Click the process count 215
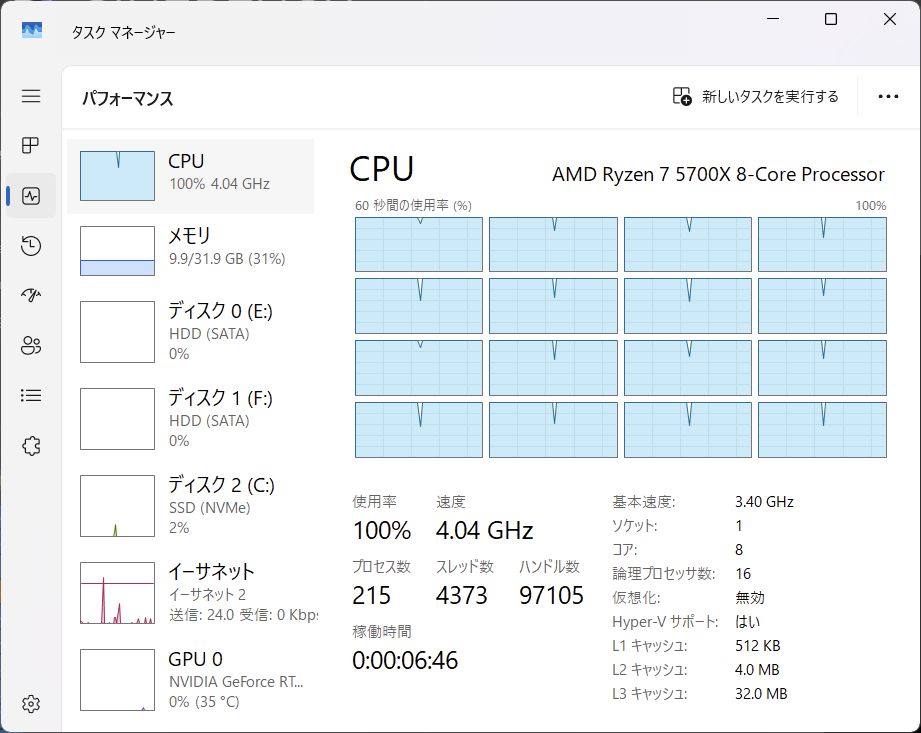The width and height of the screenshot is (921, 733). tap(371, 595)
